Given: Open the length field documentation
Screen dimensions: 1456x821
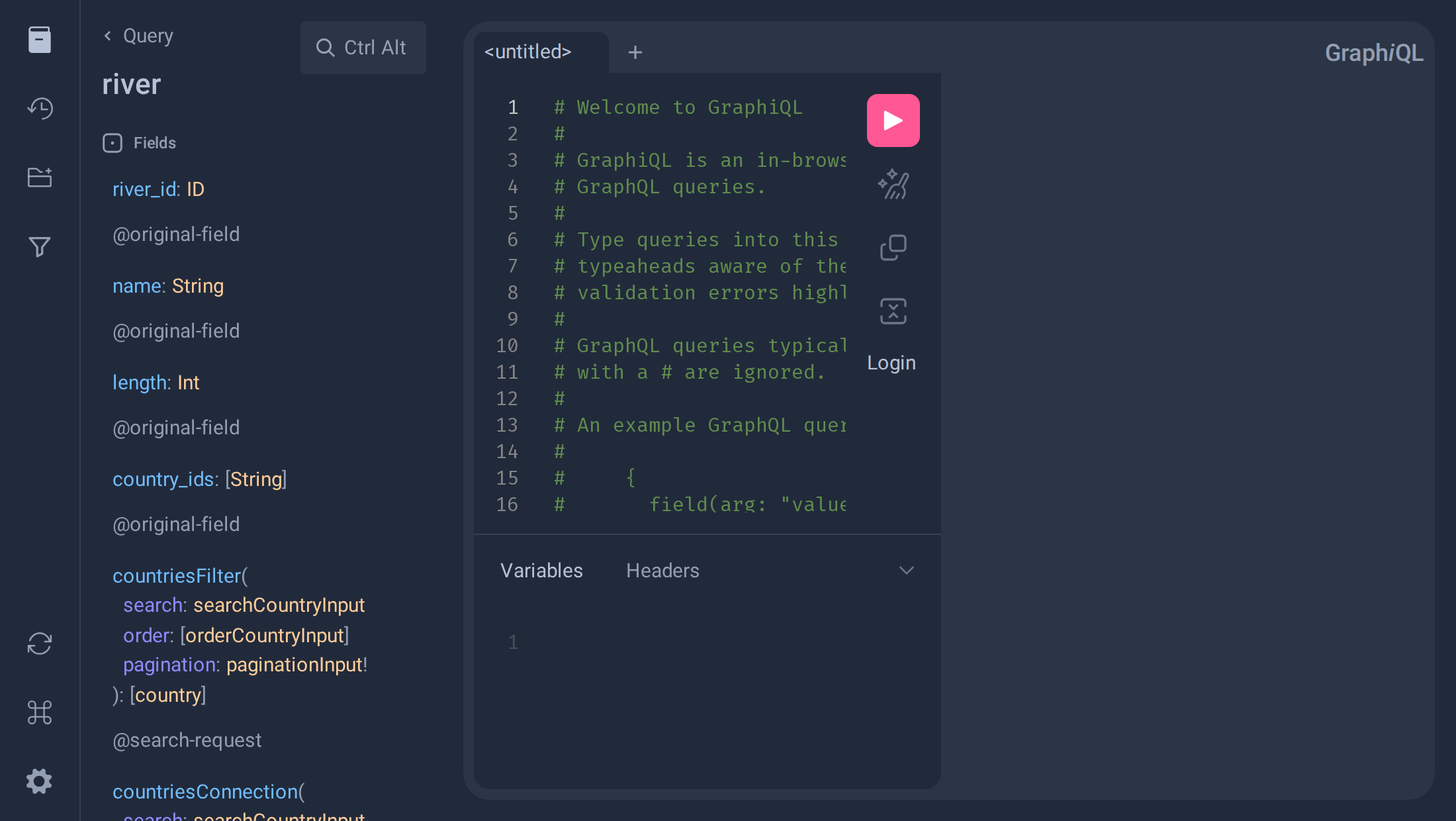Looking at the screenshot, I should pos(140,383).
